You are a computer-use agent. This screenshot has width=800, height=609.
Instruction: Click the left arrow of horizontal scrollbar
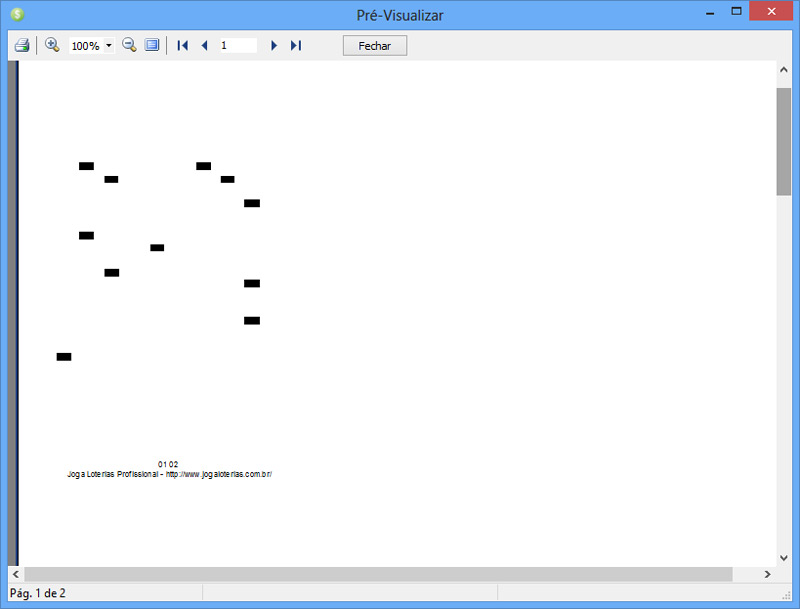pos(16,574)
